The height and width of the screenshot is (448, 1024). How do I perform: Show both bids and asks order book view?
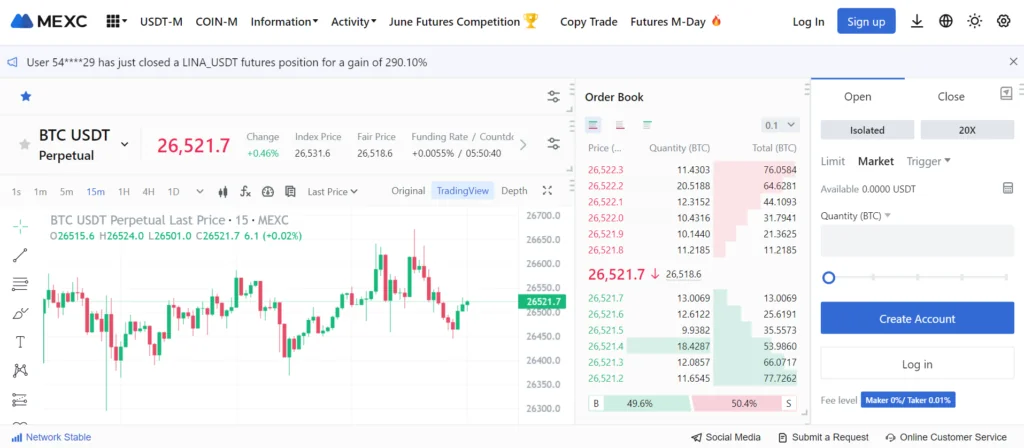coord(593,125)
